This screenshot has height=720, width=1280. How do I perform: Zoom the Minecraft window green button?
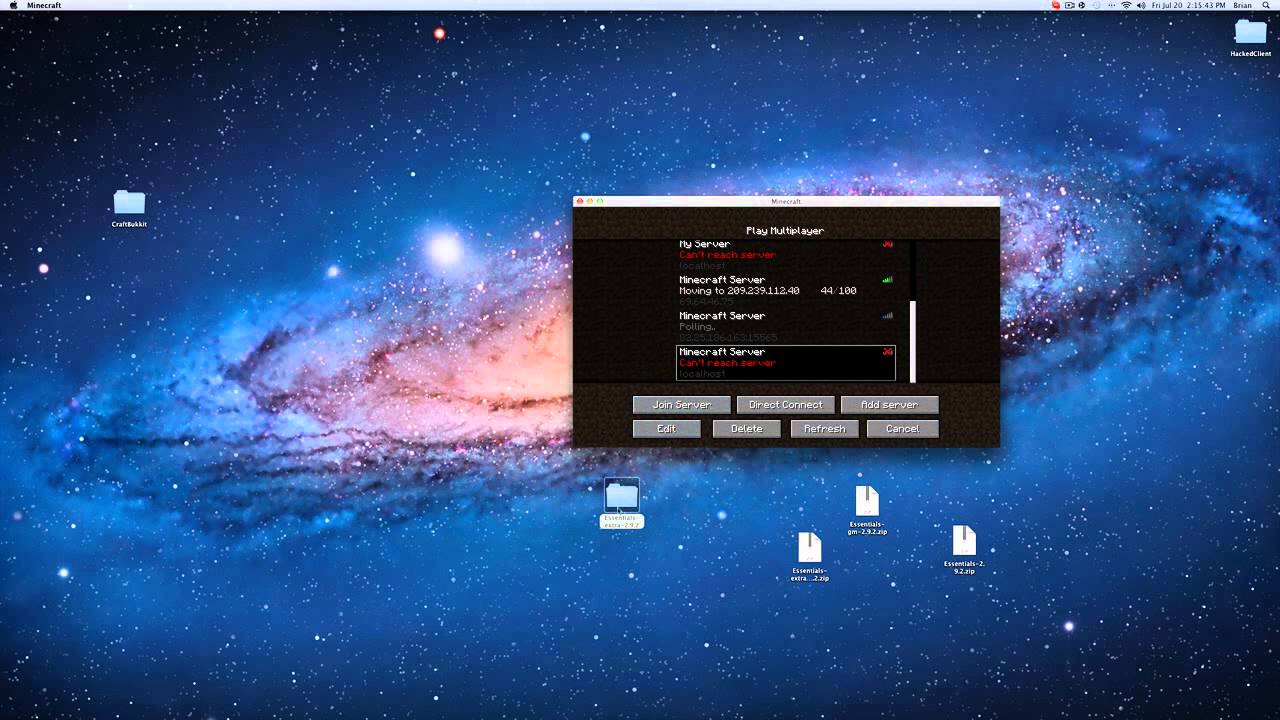tap(599, 201)
